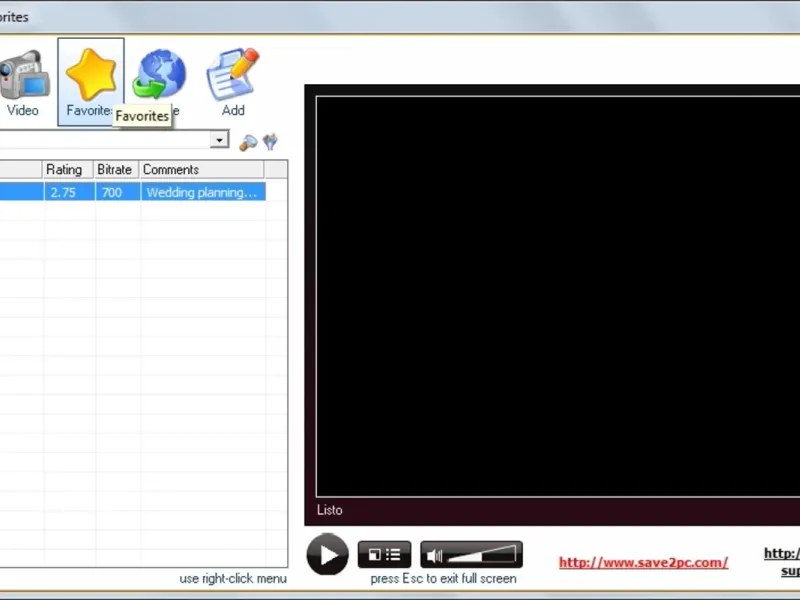Click the Comments column header
Screen dimensions: 800x600
tap(202, 169)
